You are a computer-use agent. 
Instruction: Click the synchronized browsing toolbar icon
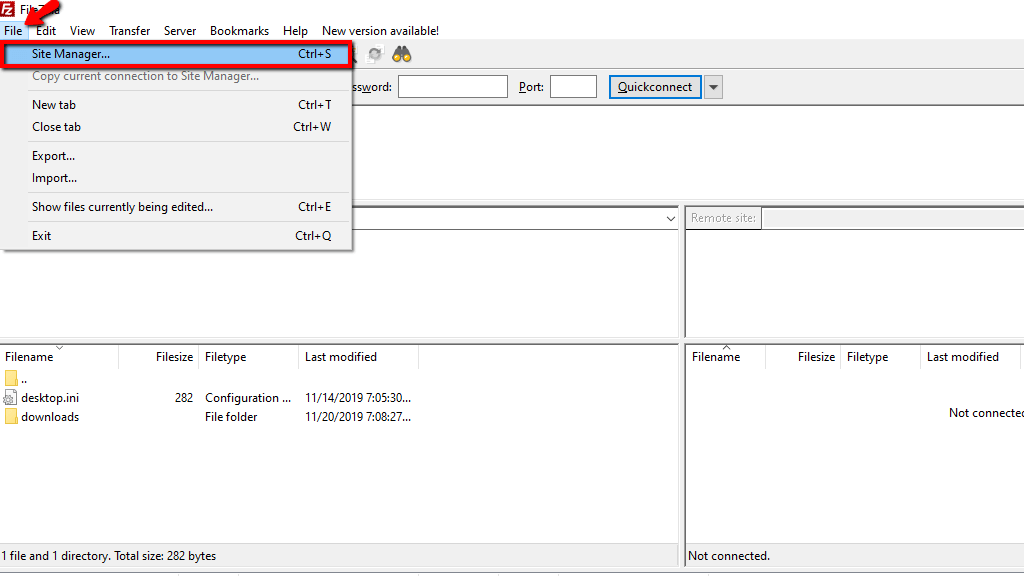(x=375, y=54)
